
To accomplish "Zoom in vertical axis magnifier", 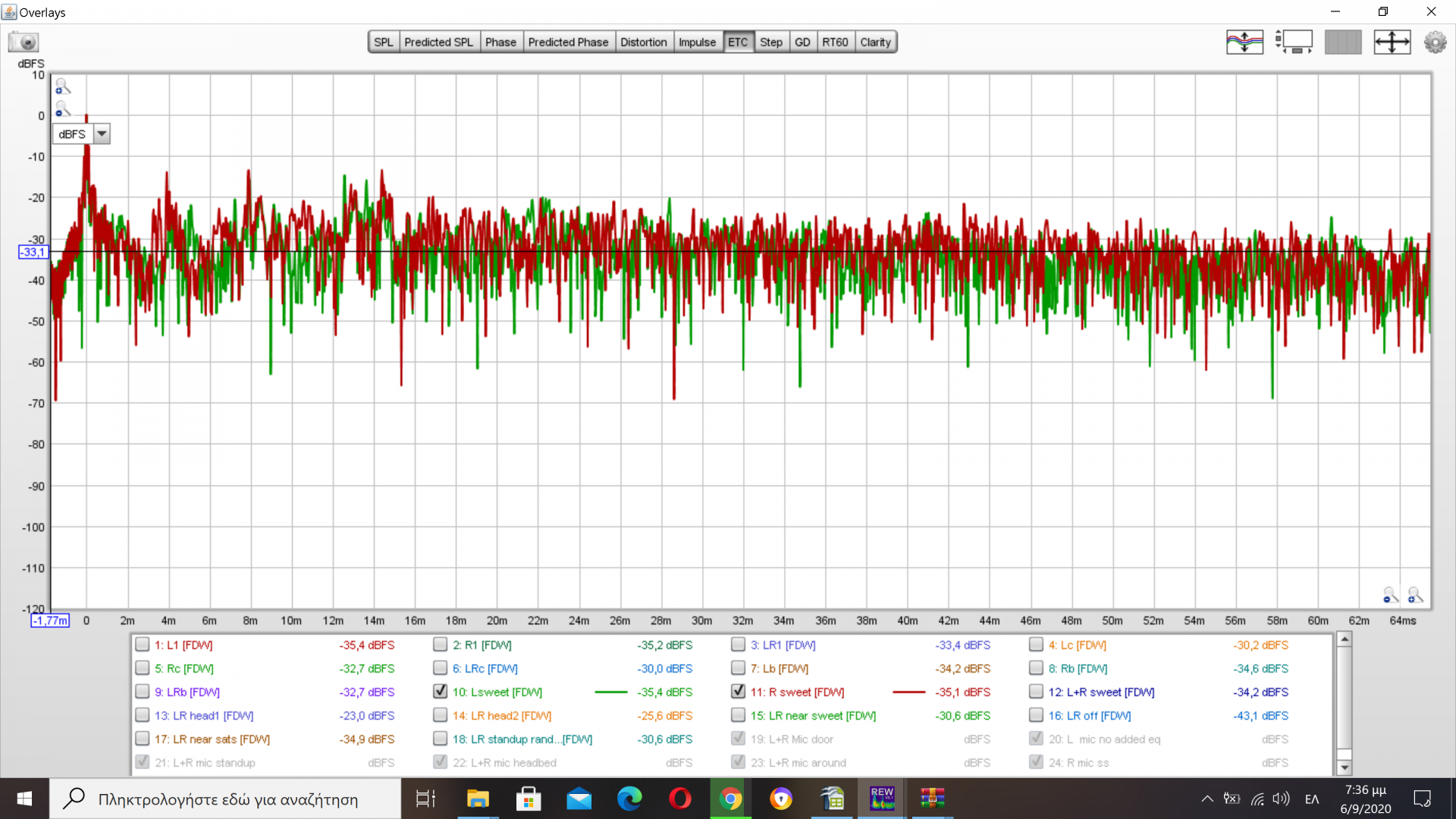I will click(x=63, y=87).
